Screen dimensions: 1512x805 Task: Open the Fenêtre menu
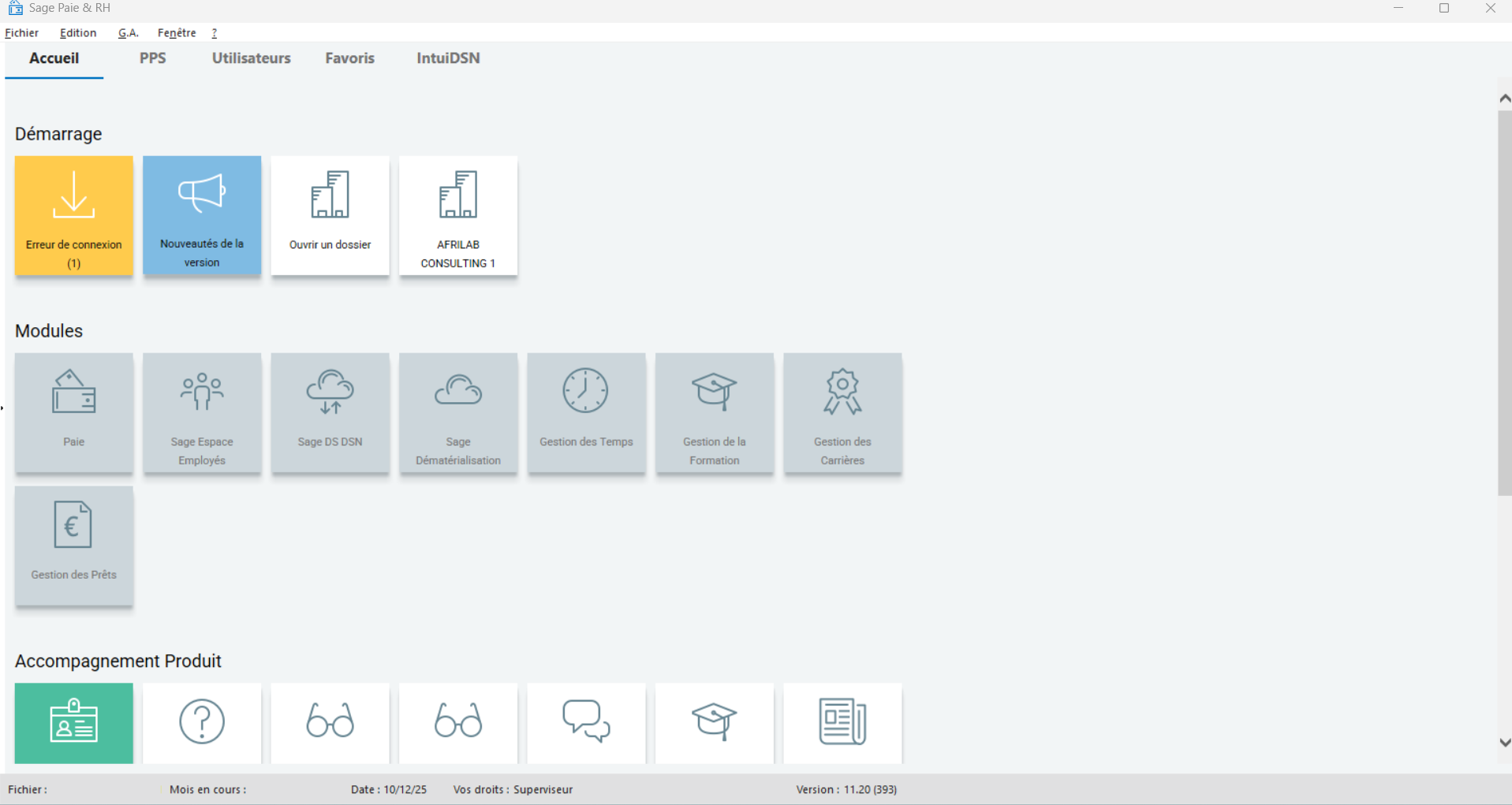click(177, 33)
